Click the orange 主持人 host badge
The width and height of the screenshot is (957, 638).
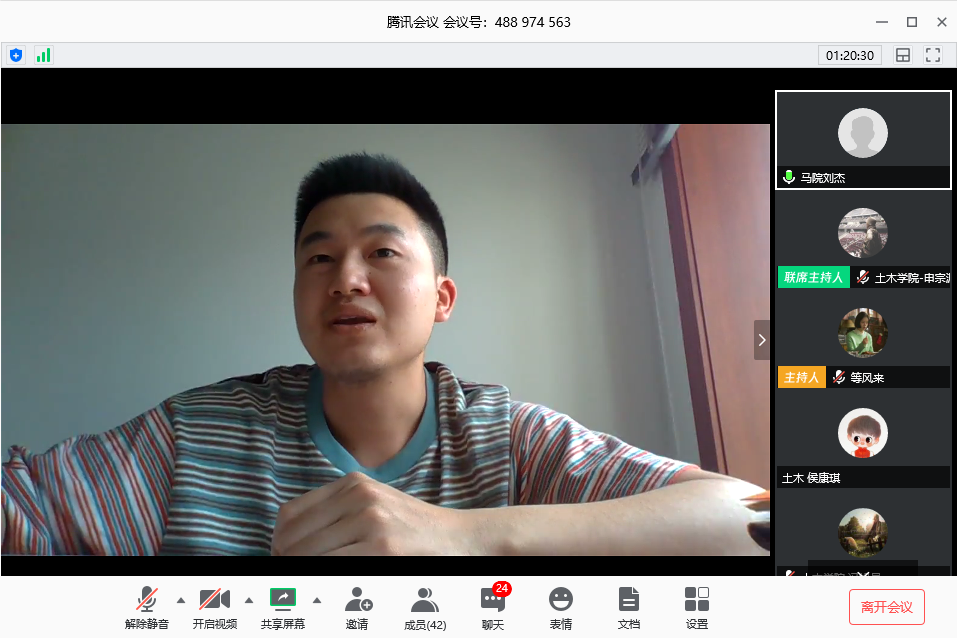[801, 377]
